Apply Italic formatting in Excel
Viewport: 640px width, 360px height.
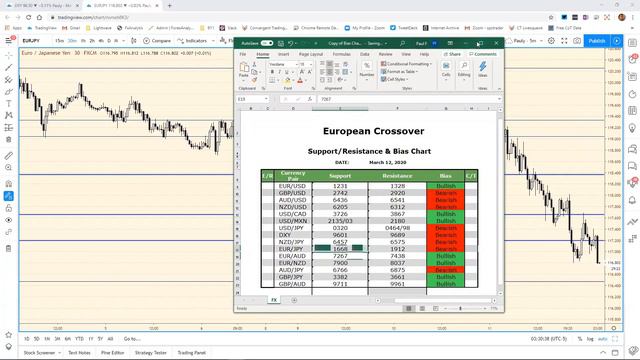pos(279,72)
